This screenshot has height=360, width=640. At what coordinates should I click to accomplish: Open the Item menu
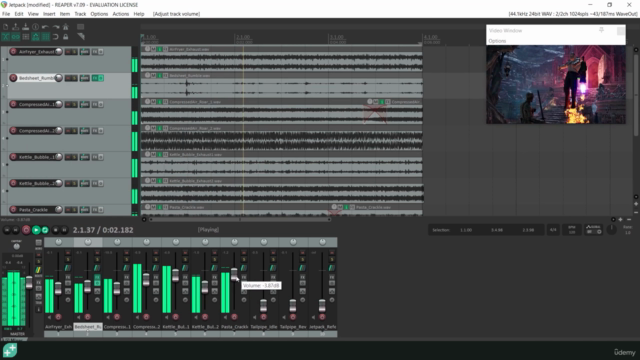[65, 14]
